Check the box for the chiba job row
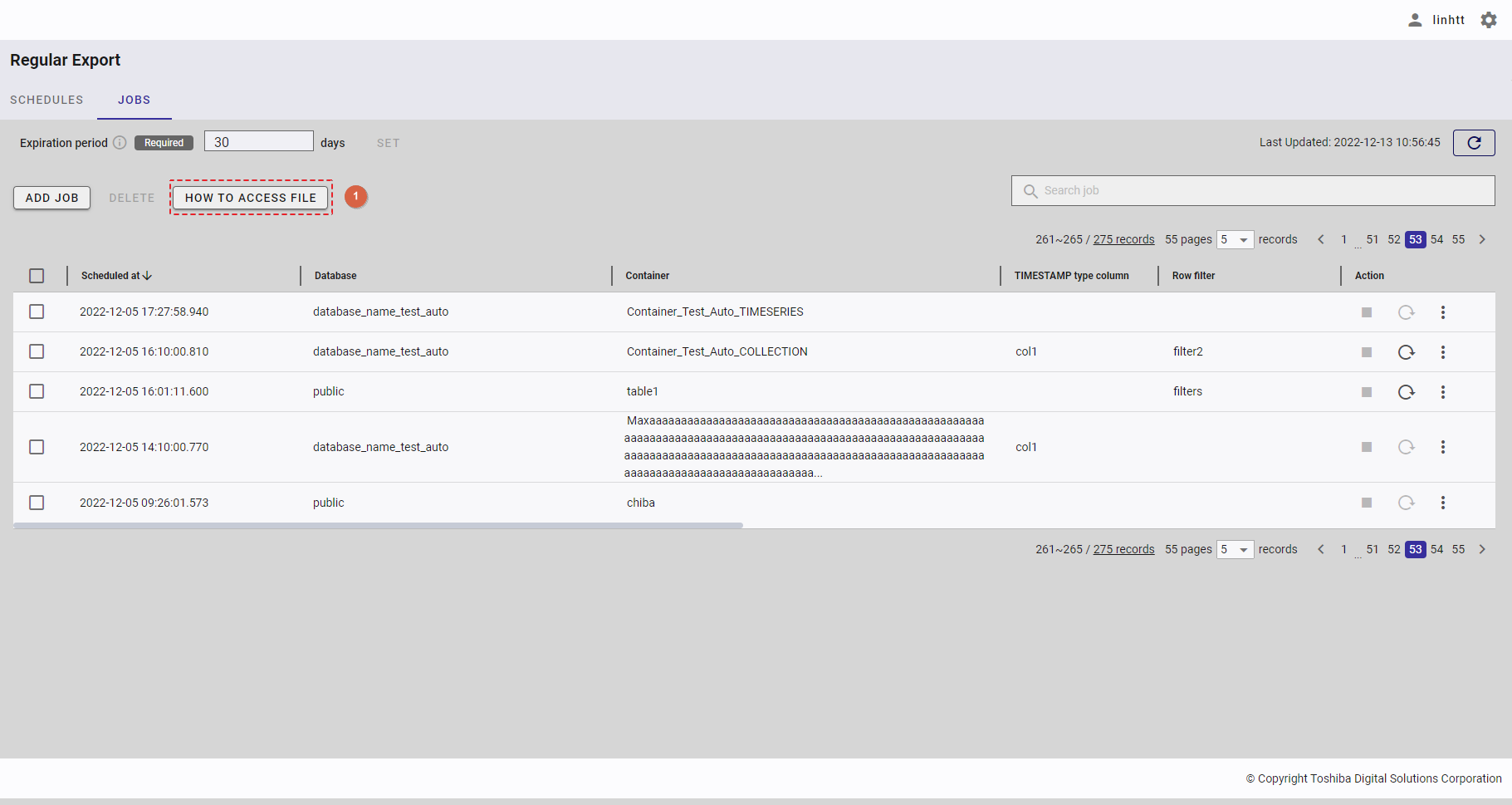 pos(37,503)
